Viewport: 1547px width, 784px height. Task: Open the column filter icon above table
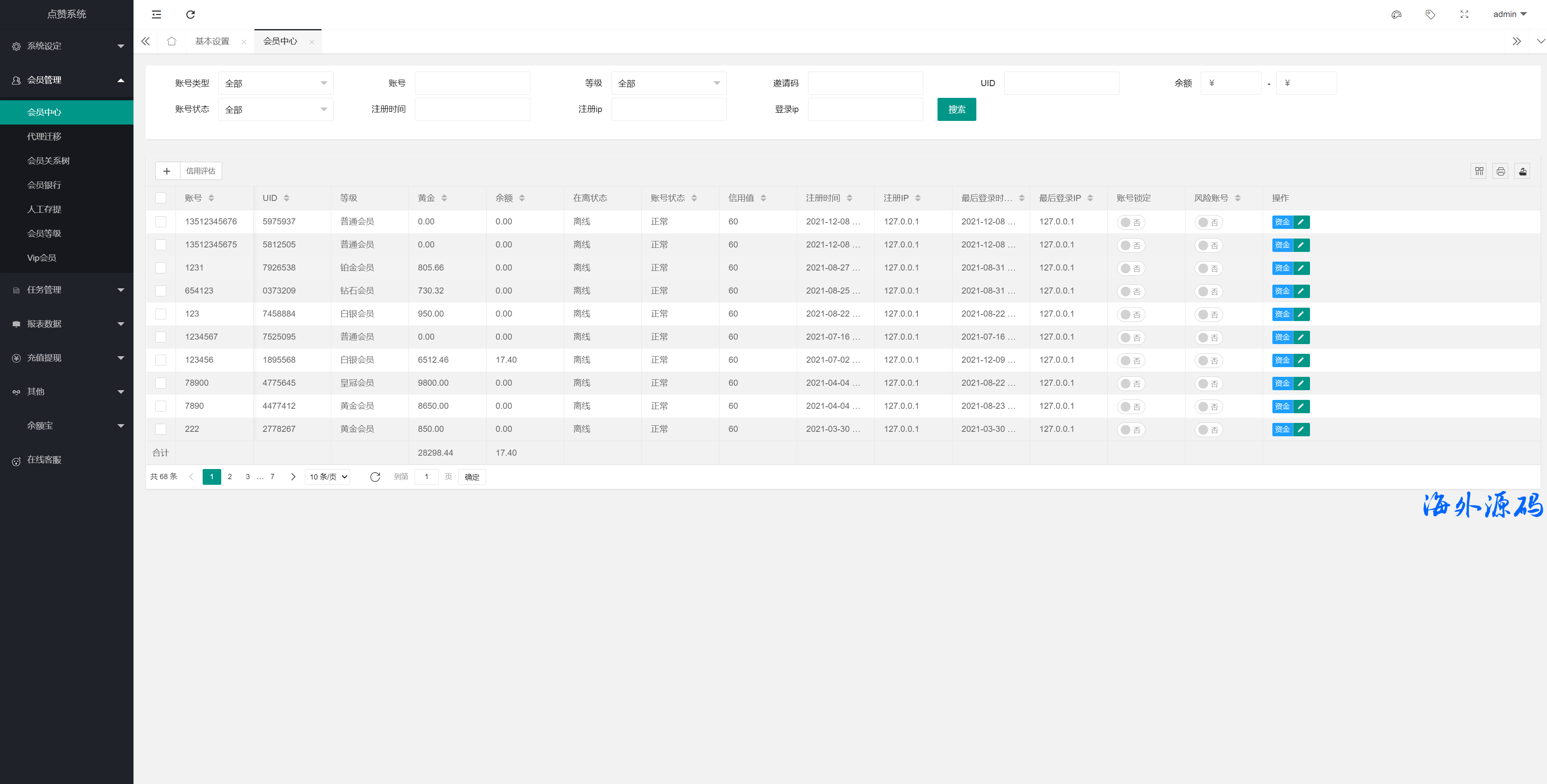tap(1479, 172)
